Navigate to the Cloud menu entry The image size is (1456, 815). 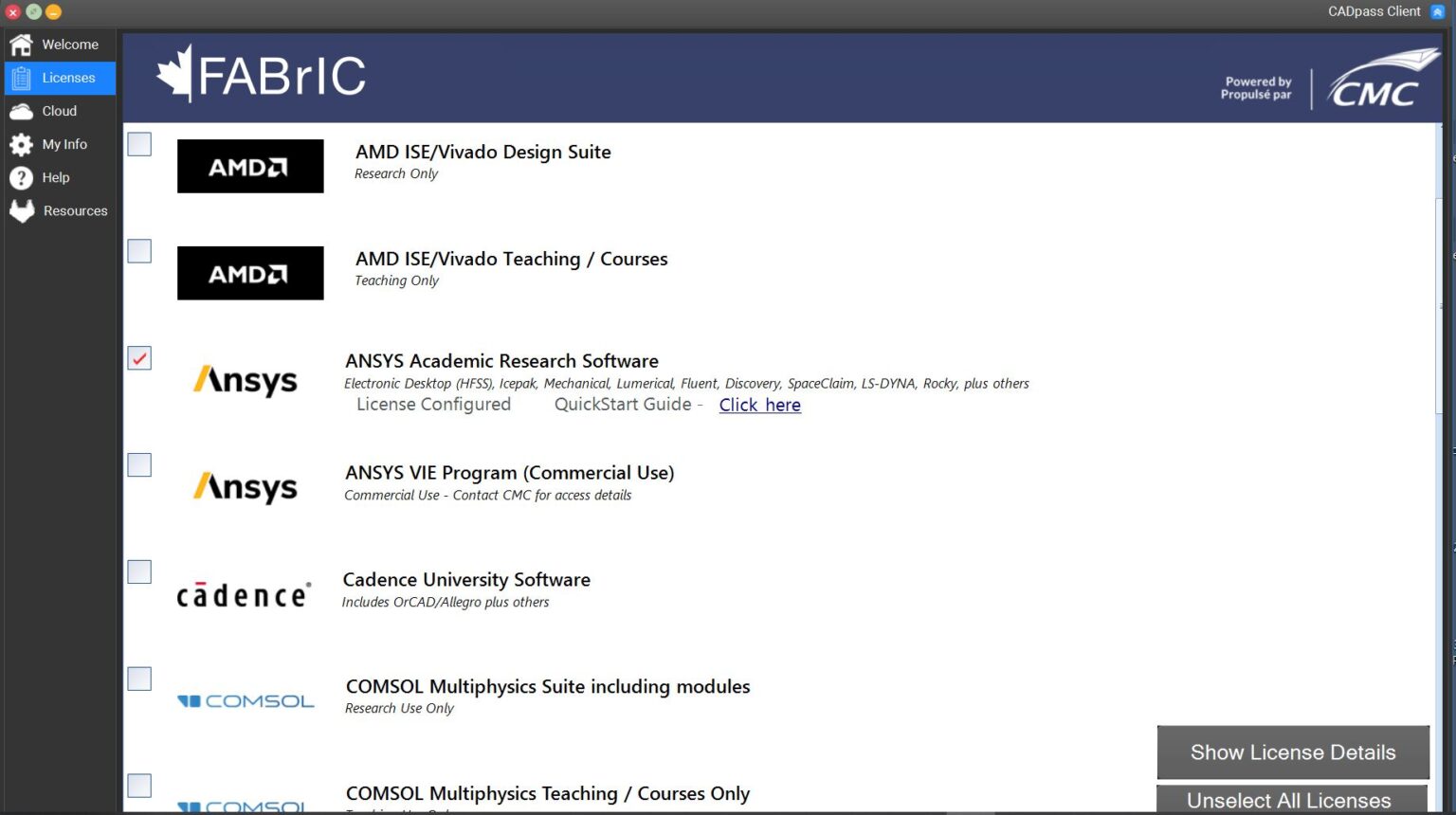(x=58, y=111)
